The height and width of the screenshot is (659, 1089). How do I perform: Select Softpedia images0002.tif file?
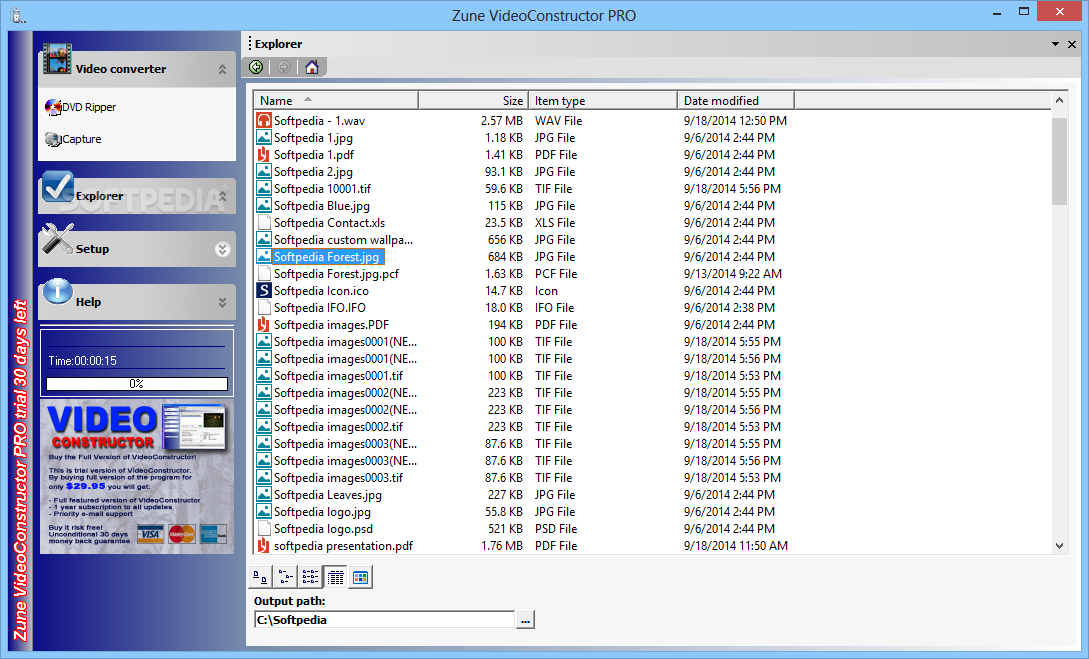338,426
